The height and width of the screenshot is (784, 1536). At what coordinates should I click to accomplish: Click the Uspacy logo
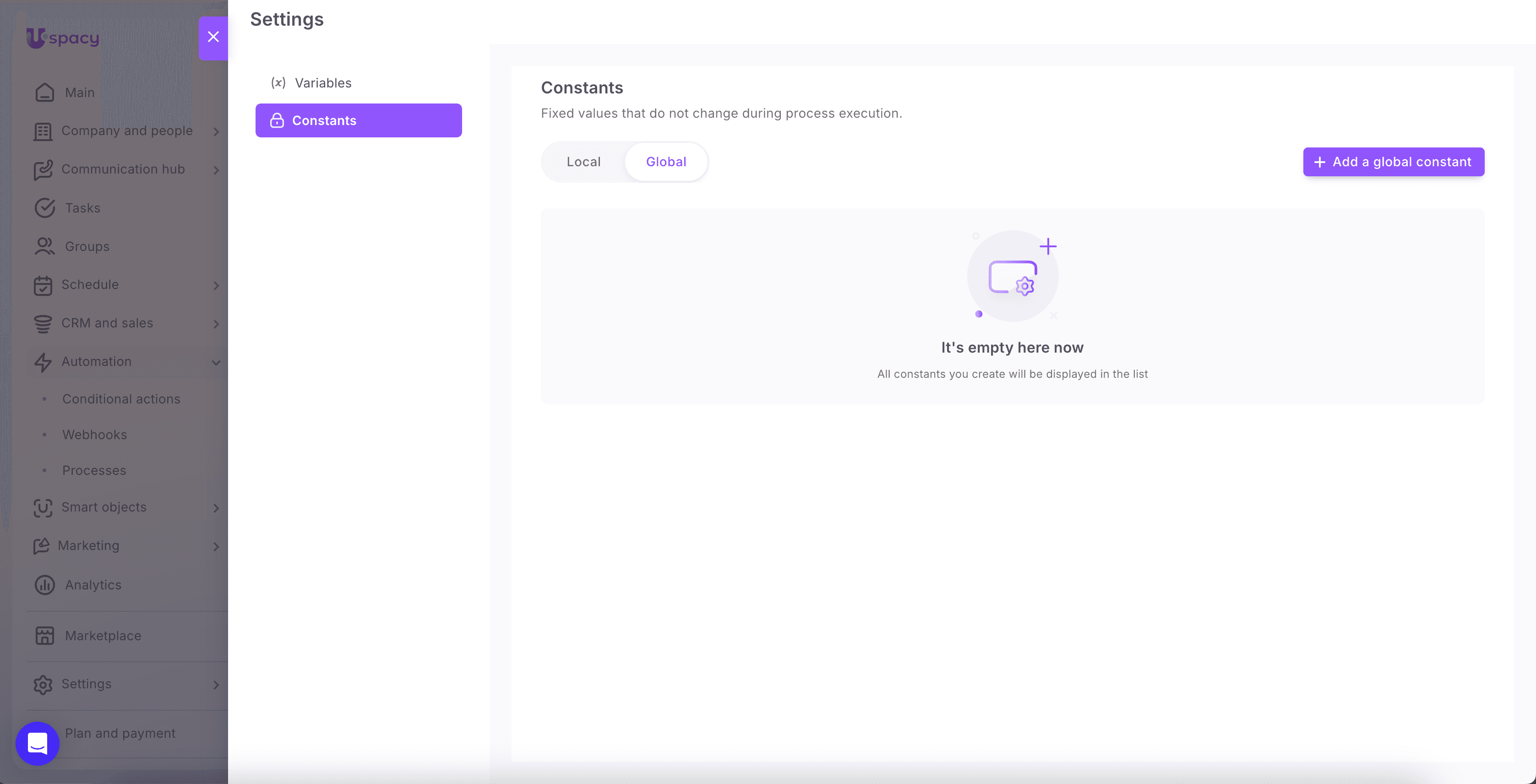(63, 38)
